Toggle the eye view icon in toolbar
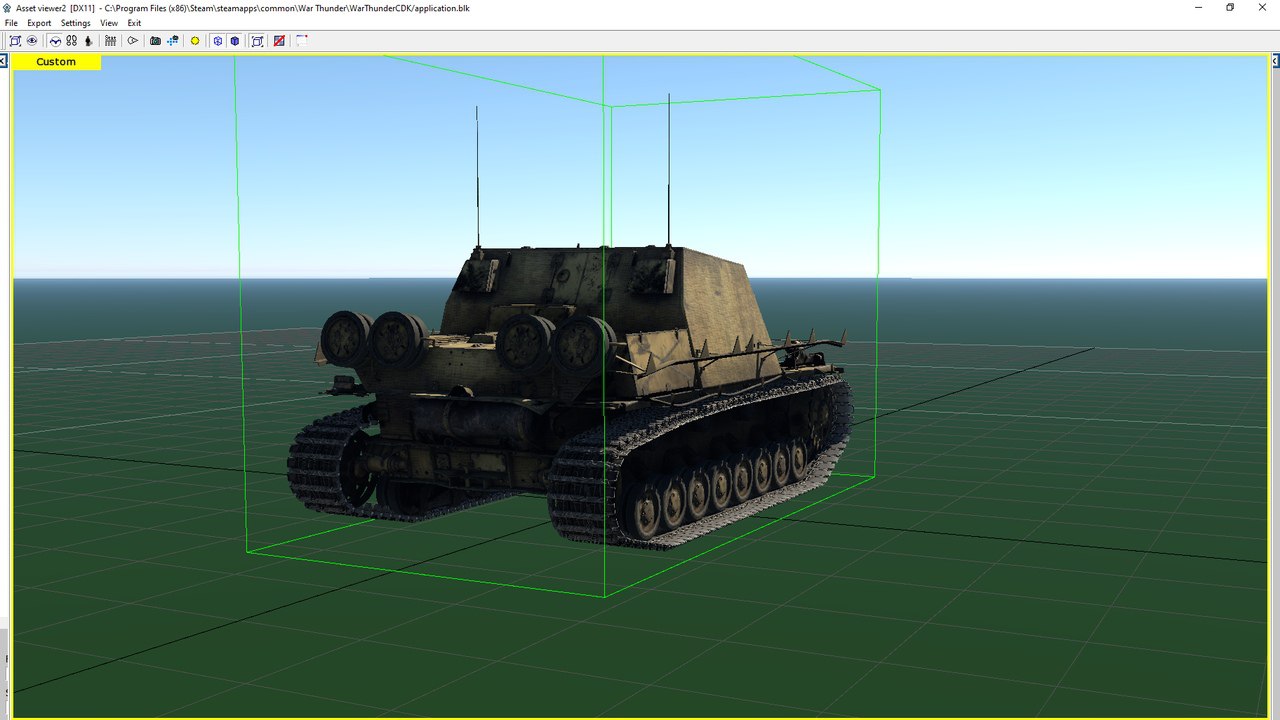Image resolution: width=1280 pixels, height=720 pixels. [x=32, y=41]
